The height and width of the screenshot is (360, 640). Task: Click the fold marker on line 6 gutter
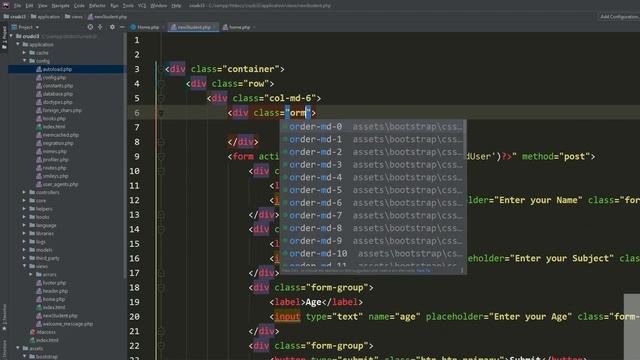click(x=161, y=113)
